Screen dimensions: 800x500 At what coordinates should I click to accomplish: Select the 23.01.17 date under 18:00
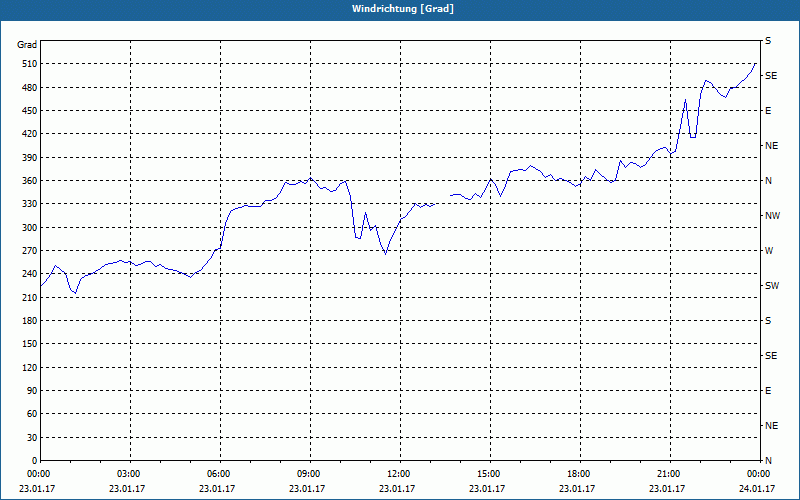tap(577, 489)
